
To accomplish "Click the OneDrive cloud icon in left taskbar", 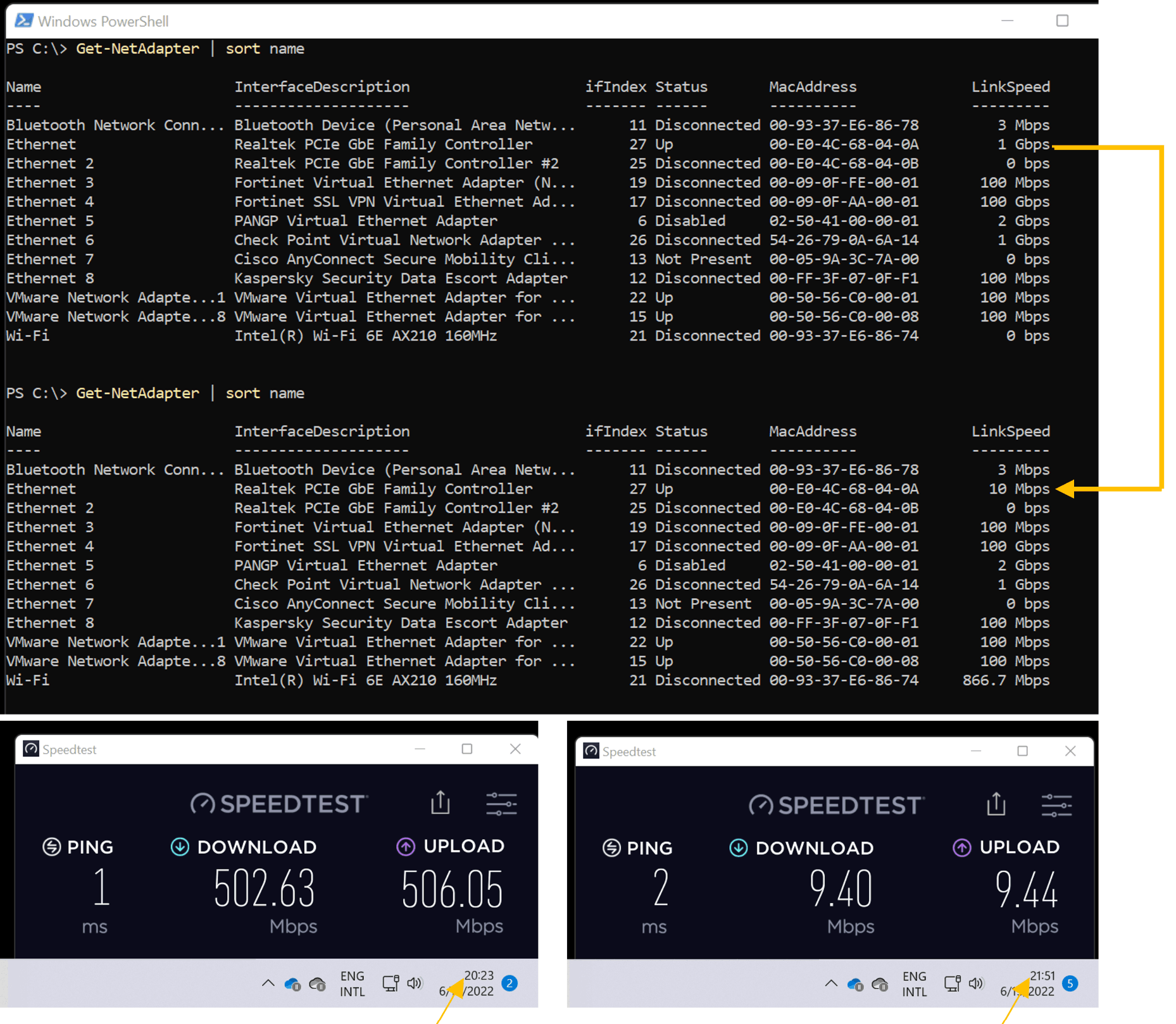I will [292, 984].
